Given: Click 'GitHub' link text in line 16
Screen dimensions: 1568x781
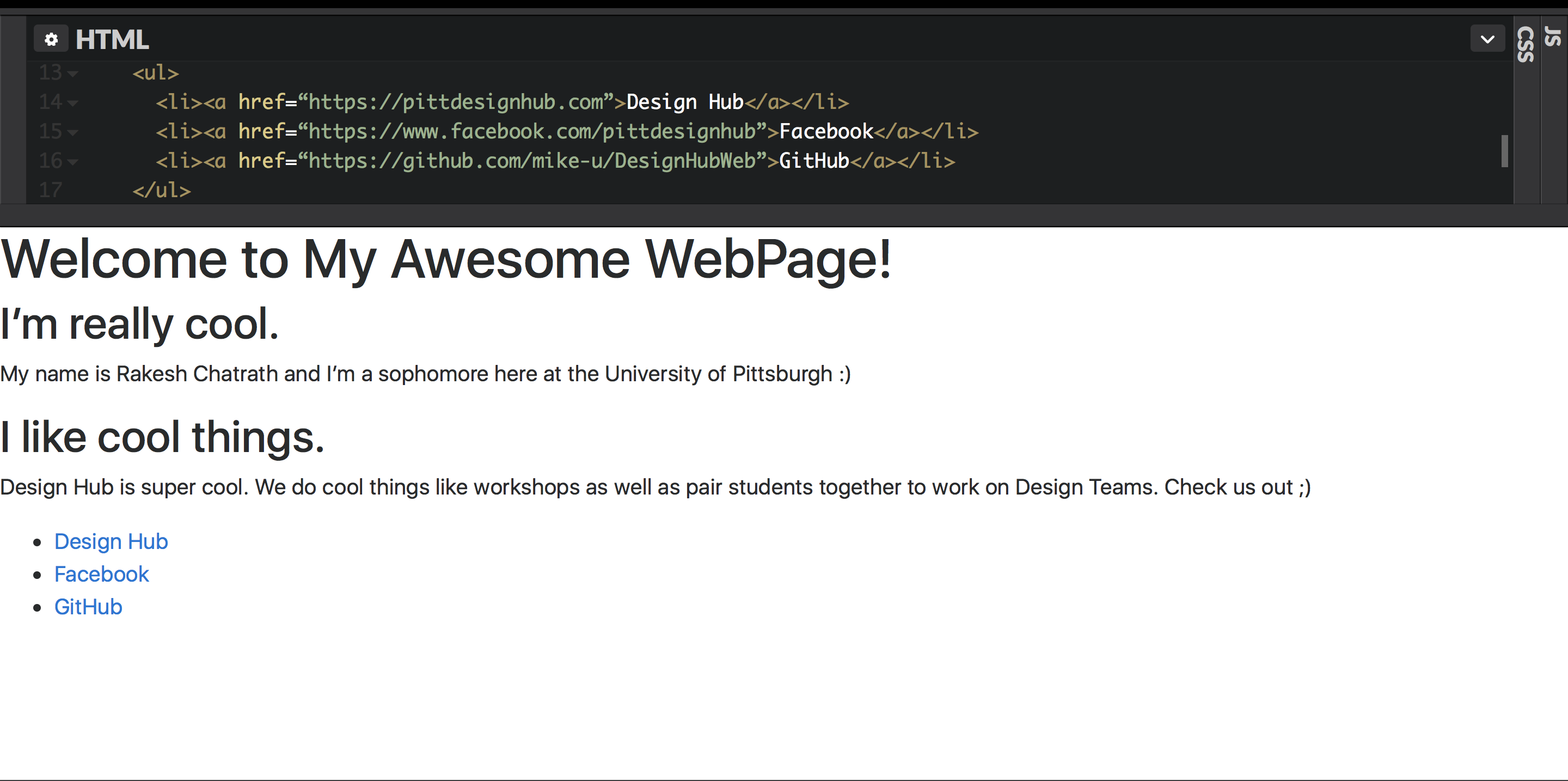Looking at the screenshot, I should [x=814, y=161].
